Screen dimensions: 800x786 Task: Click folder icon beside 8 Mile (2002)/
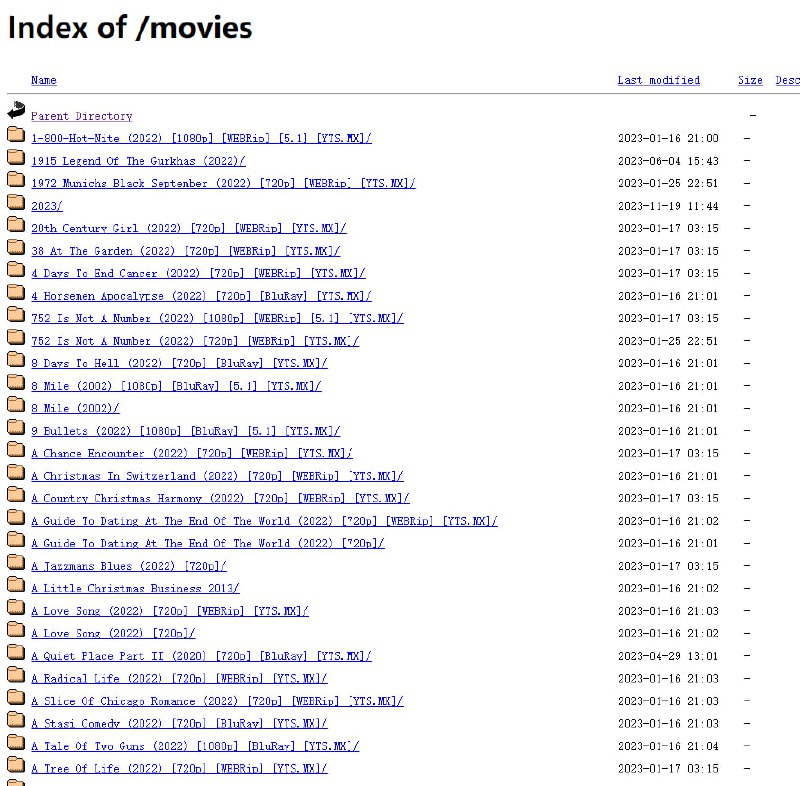15,406
